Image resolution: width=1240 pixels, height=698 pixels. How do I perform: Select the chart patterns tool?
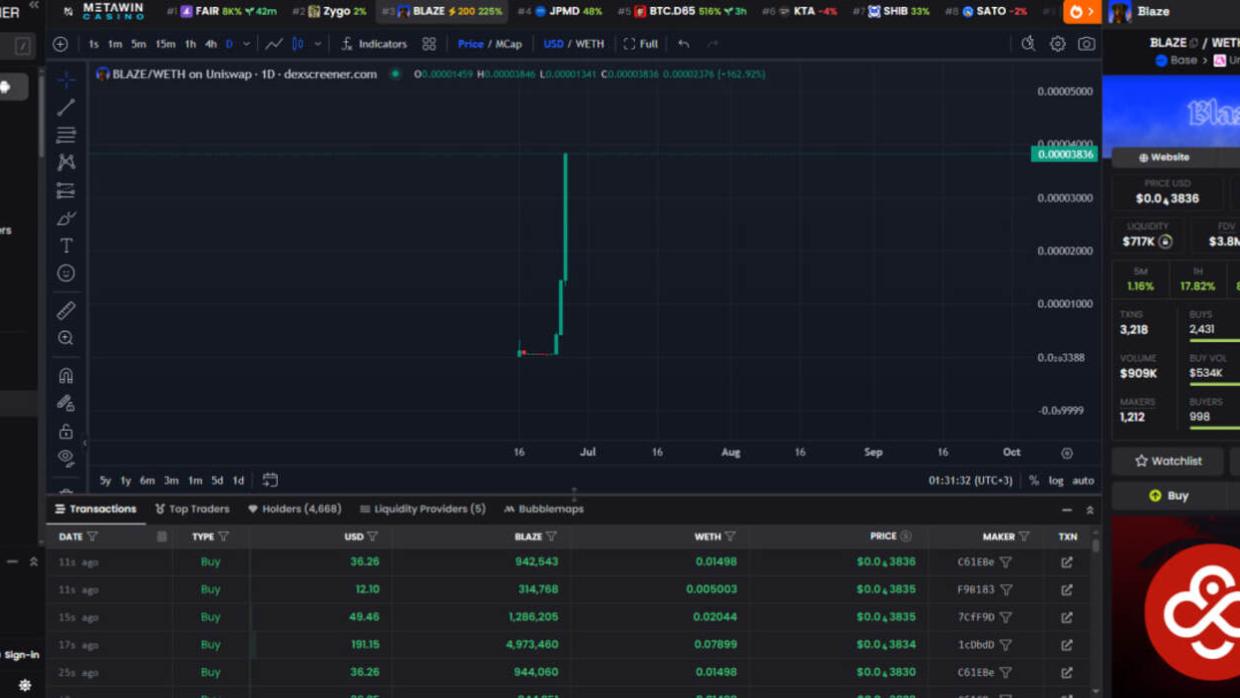click(66, 162)
